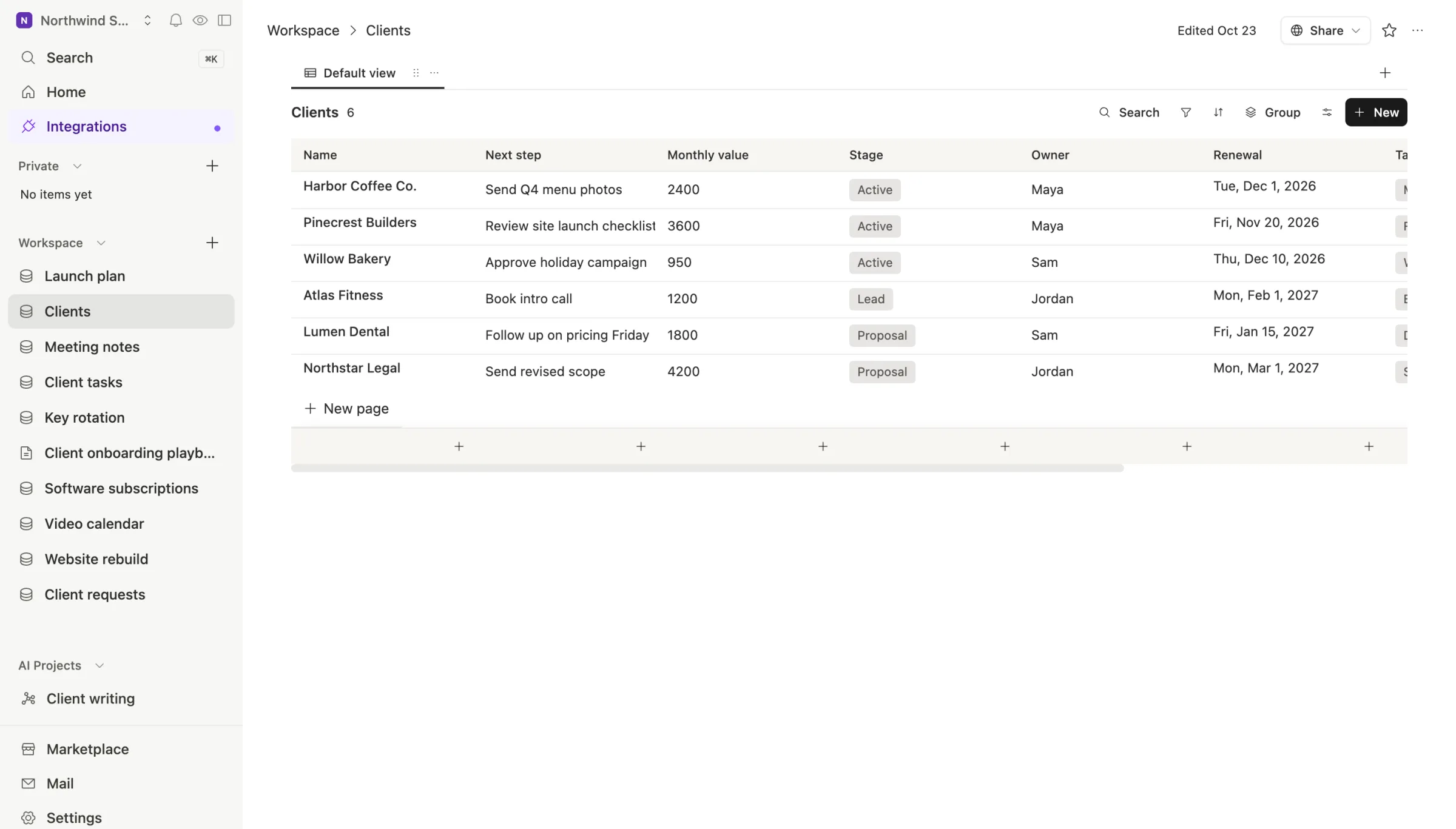
Task: Click the Key rotation database icon
Action: click(x=26, y=418)
